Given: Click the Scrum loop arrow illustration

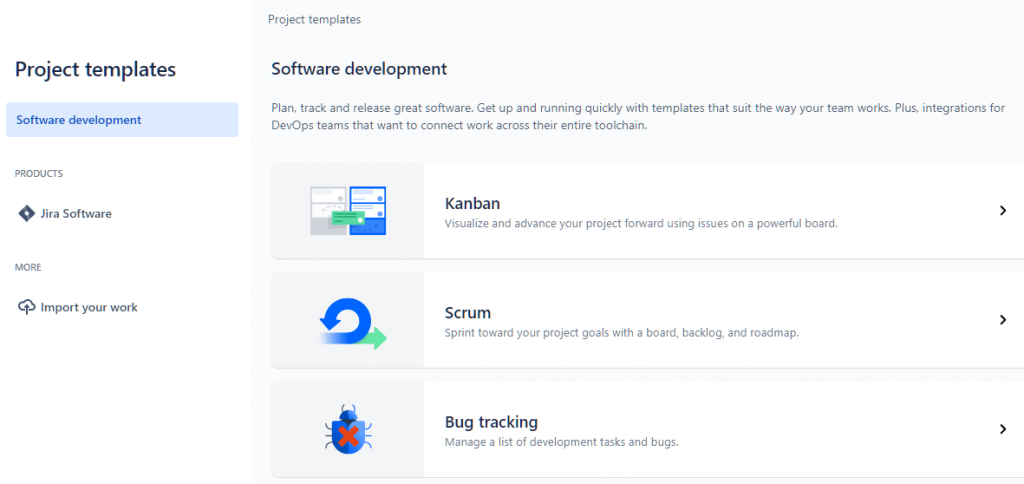Looking at the screenshot, I should 353,323.
